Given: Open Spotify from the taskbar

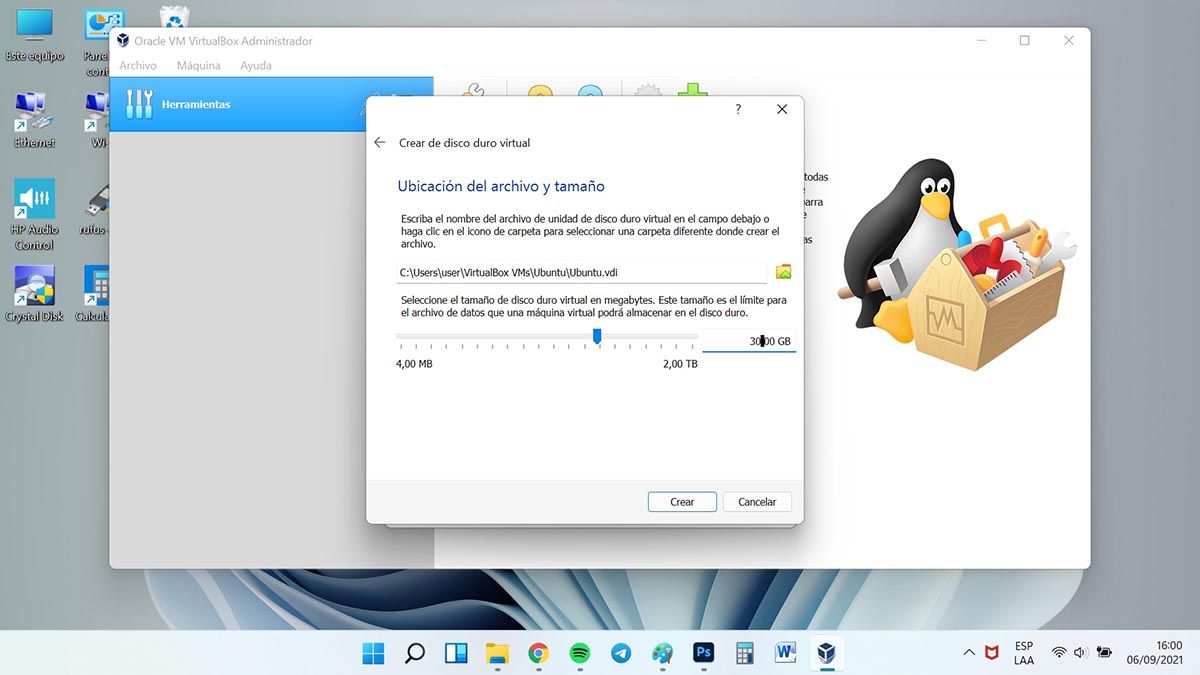Looking at the screenshot, I should pos(579,653).
